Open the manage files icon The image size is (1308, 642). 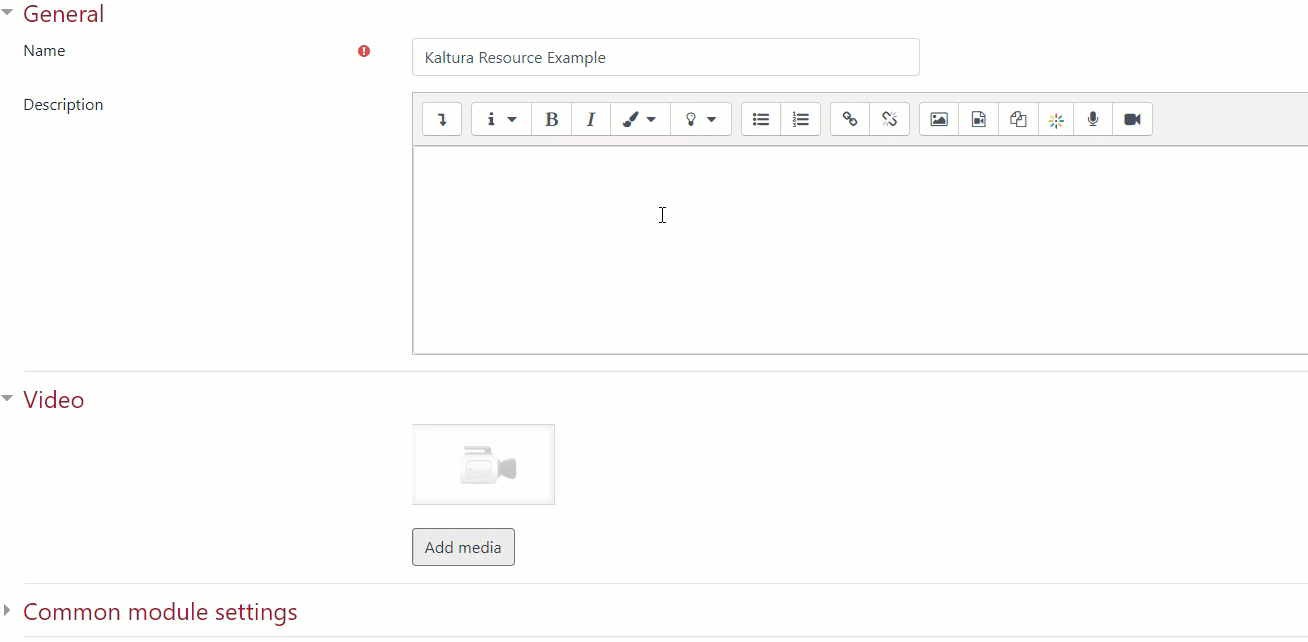(1017, 119)
